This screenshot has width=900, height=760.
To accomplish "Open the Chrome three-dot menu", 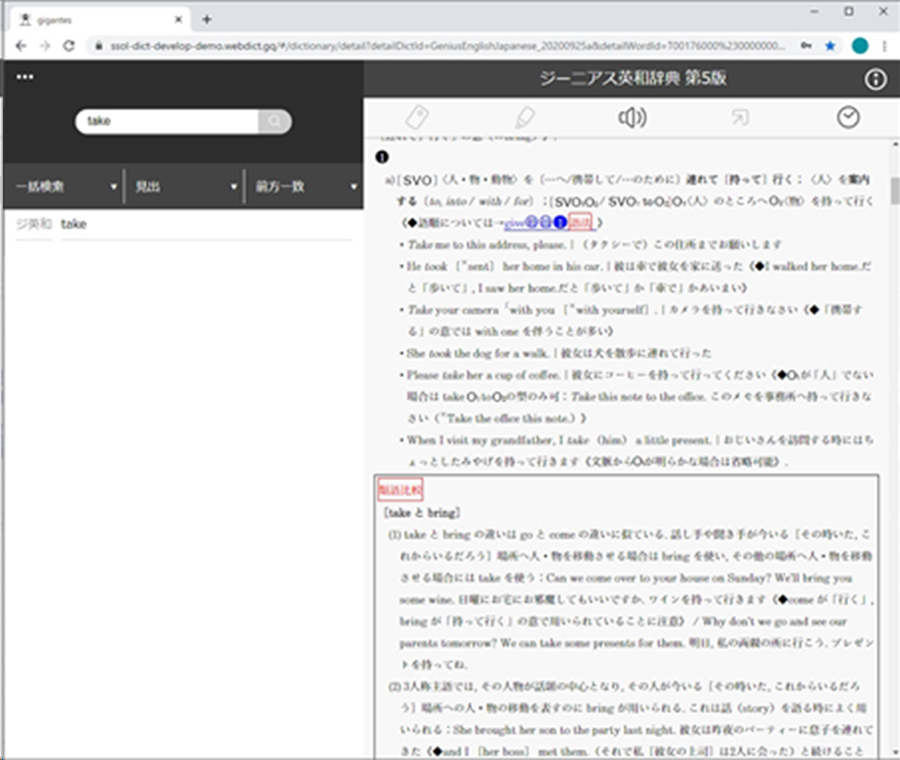I will [885, 46].
